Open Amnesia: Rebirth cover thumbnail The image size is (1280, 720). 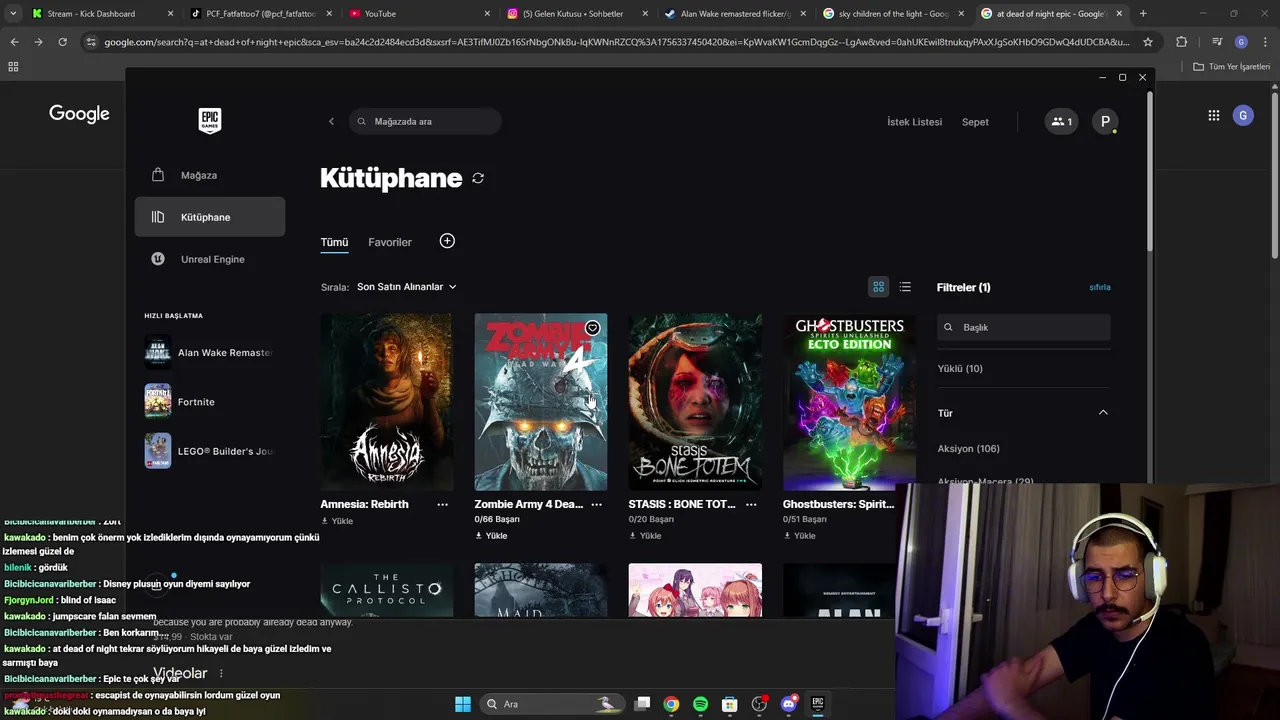[386, 402]
